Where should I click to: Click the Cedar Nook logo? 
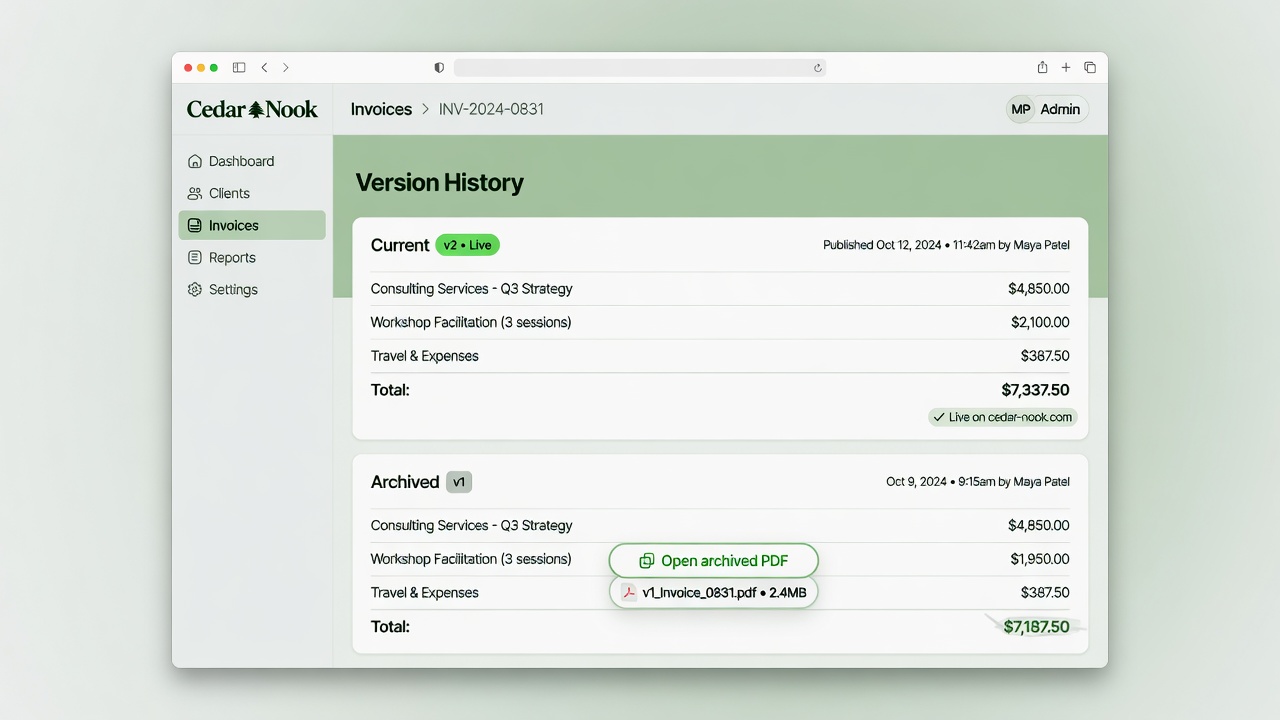252,109
